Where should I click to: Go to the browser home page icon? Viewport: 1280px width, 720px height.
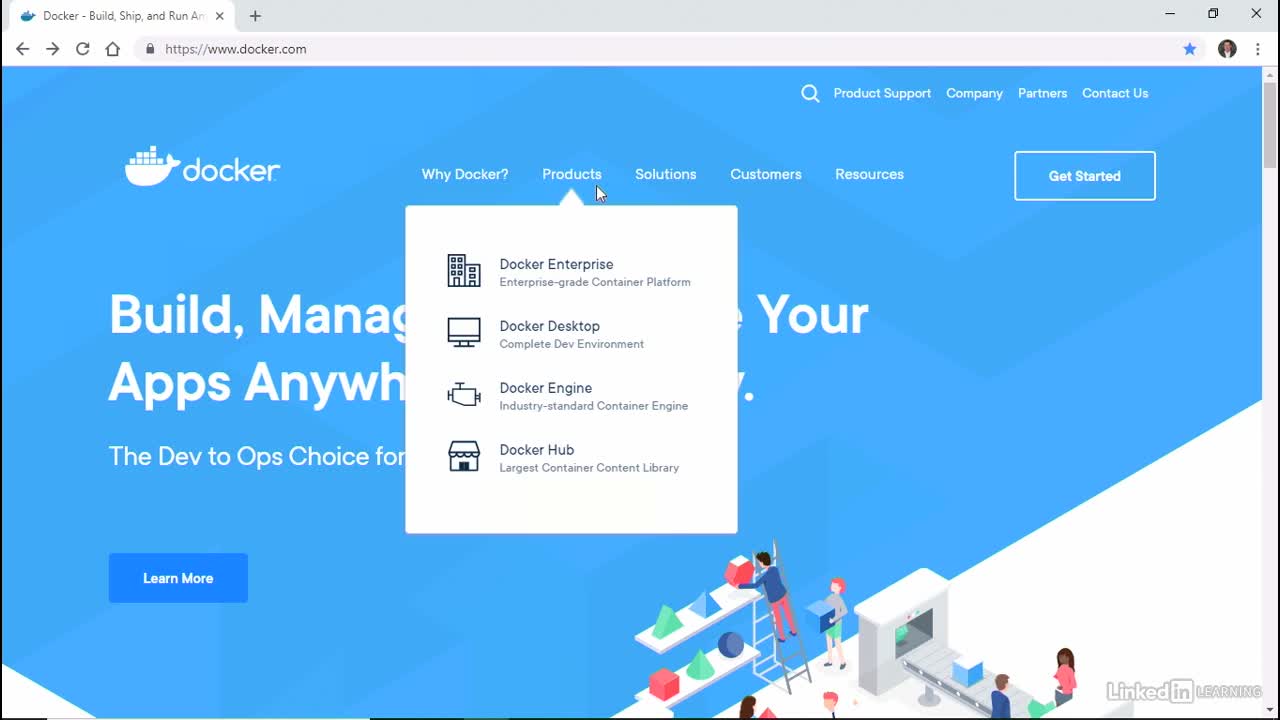112,49
